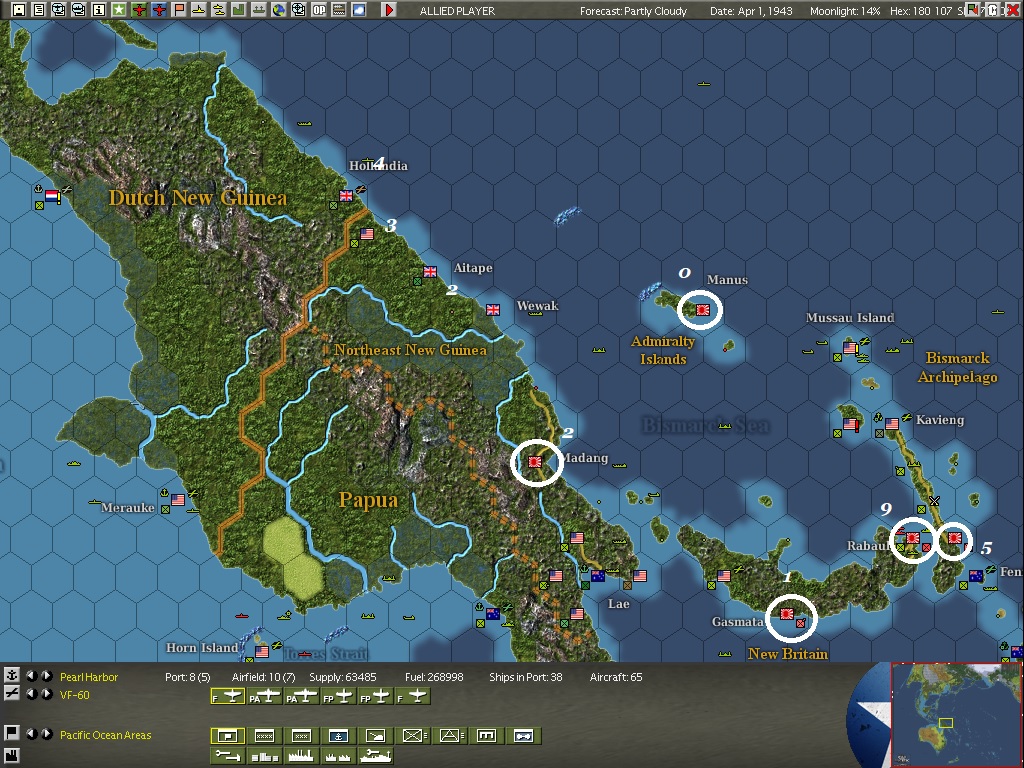This screenshot has height=768, width=1024.
Task: Select the British flag base at Wewak
Action: pyautogui.click(x=493, y=310)
